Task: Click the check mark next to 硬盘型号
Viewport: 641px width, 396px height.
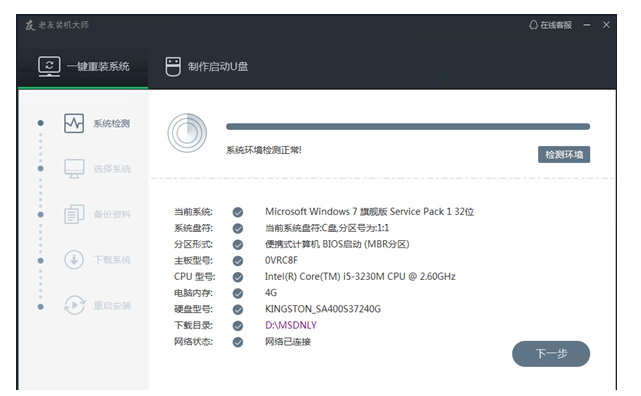Action: (238, 309)
